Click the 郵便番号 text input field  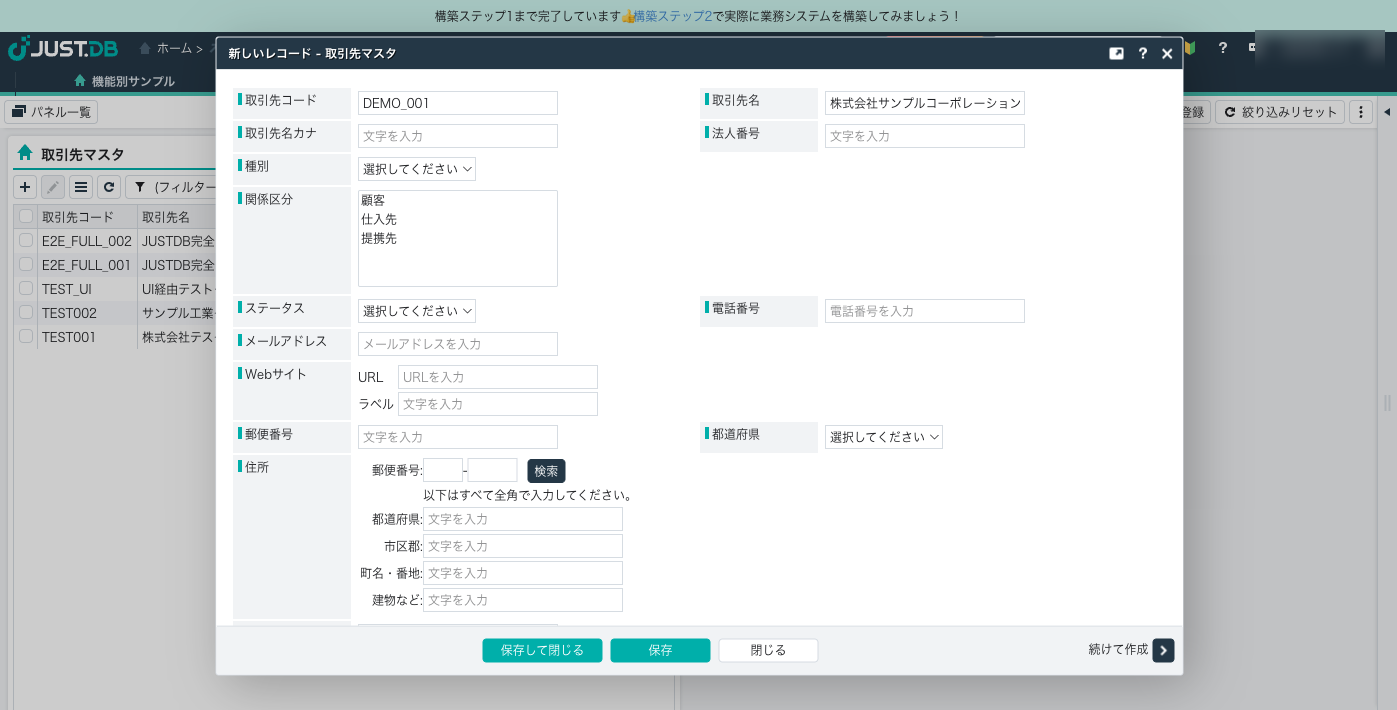point(458,437)
